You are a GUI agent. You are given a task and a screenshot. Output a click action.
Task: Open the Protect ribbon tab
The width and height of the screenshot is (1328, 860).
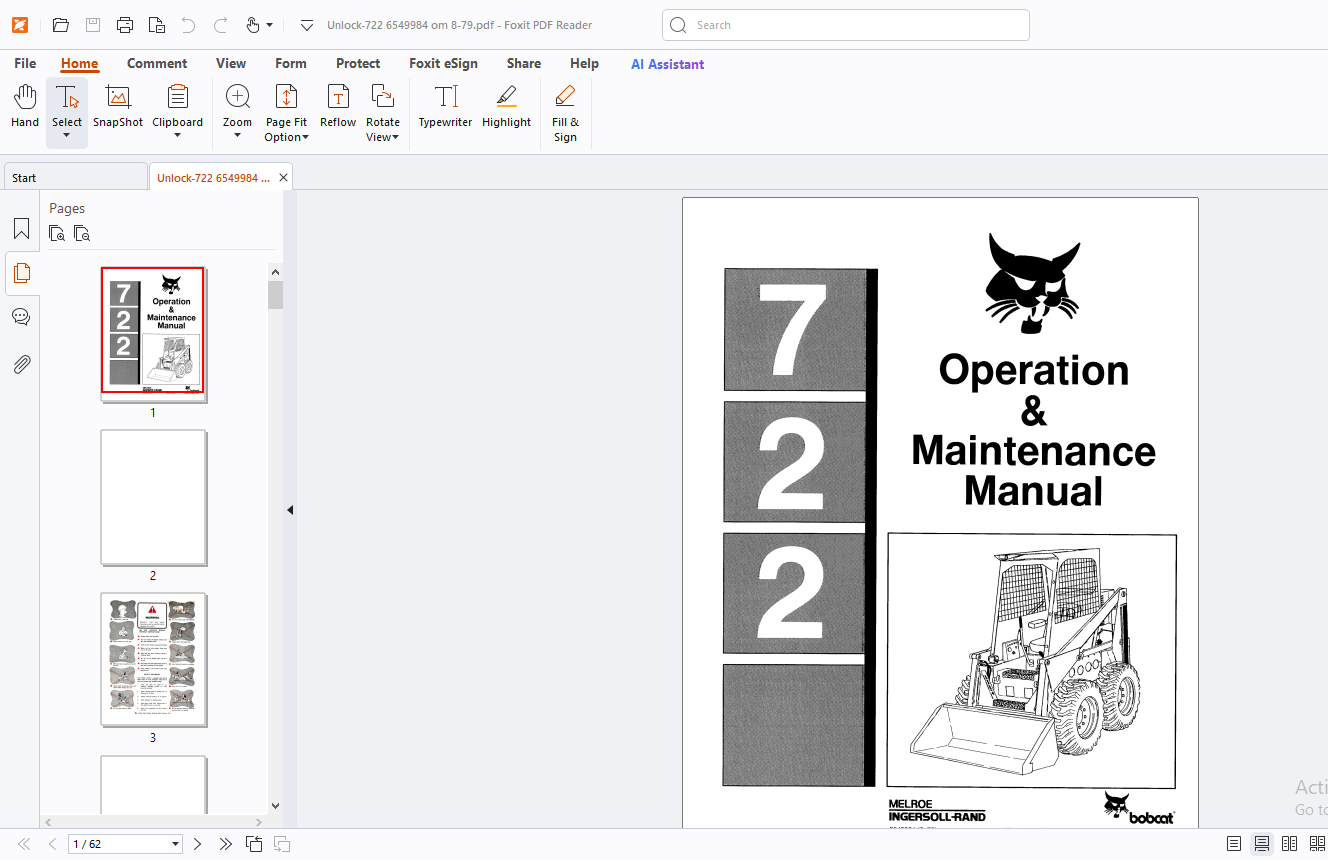pos(358,63)
